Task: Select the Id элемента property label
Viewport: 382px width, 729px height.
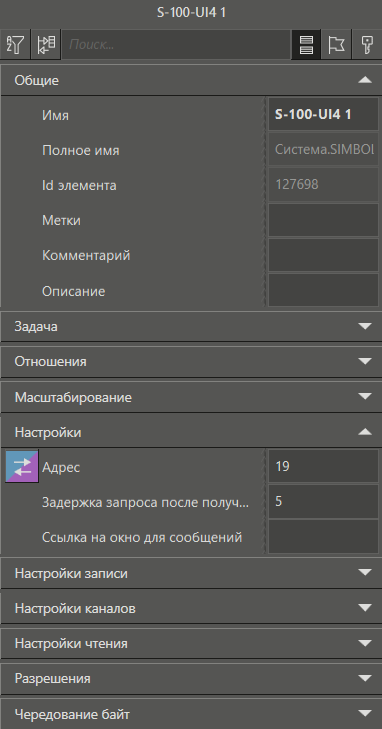Action: coord(79,186)
